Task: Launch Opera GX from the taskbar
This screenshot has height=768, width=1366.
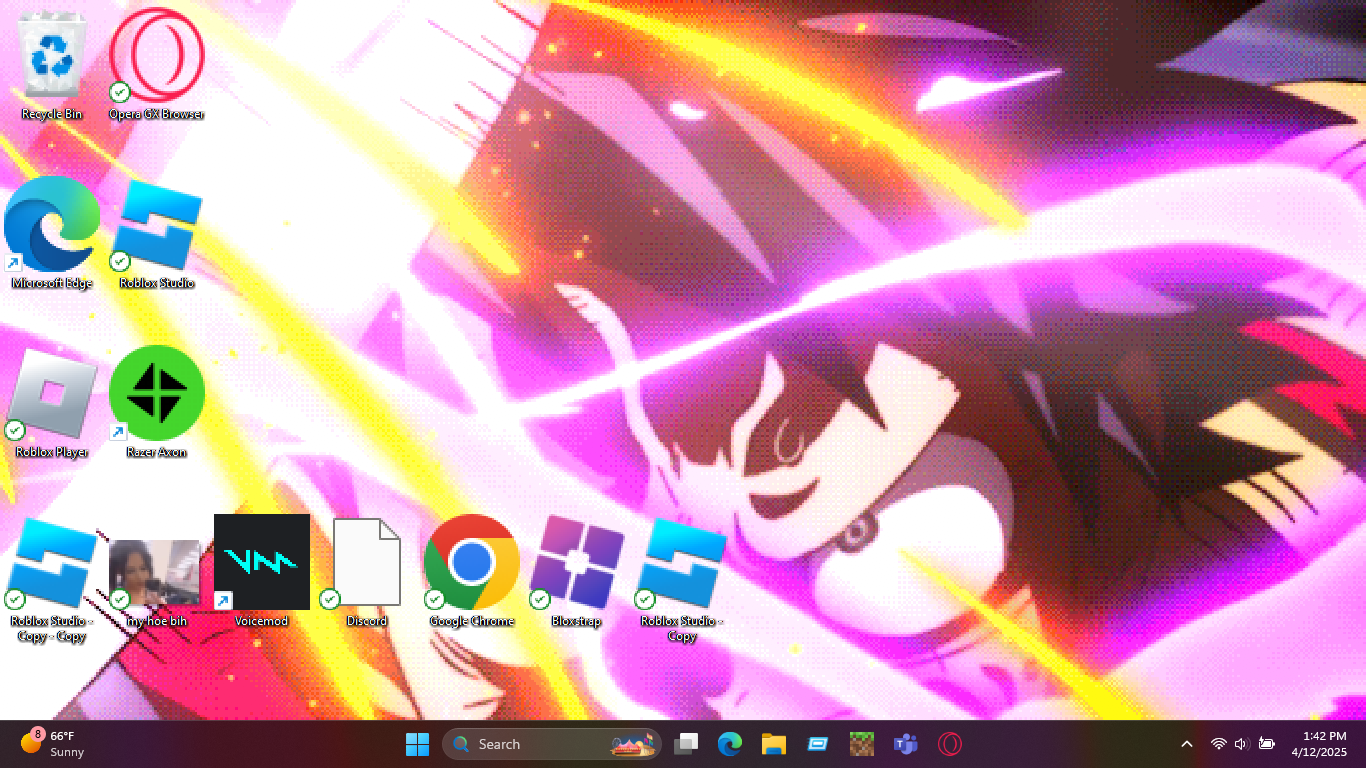Action: (950, 744)
